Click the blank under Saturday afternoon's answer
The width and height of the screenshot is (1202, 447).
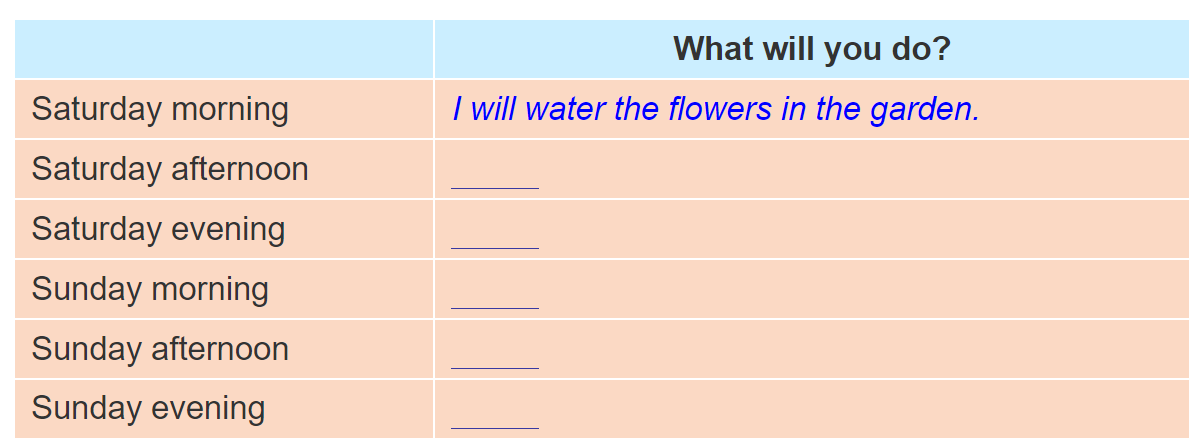[x=495, y=178]
